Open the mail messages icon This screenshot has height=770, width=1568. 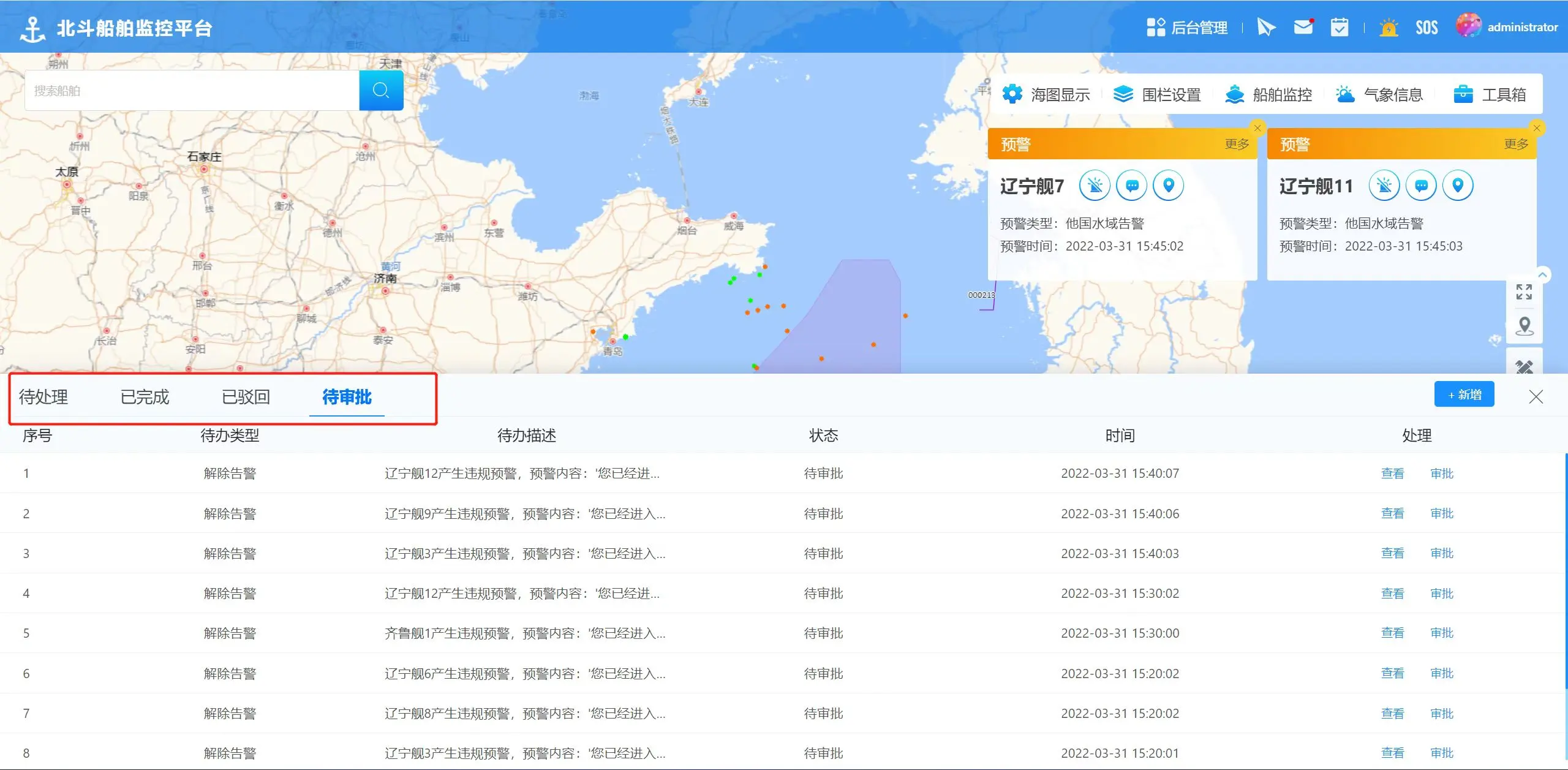point(1303,27)
